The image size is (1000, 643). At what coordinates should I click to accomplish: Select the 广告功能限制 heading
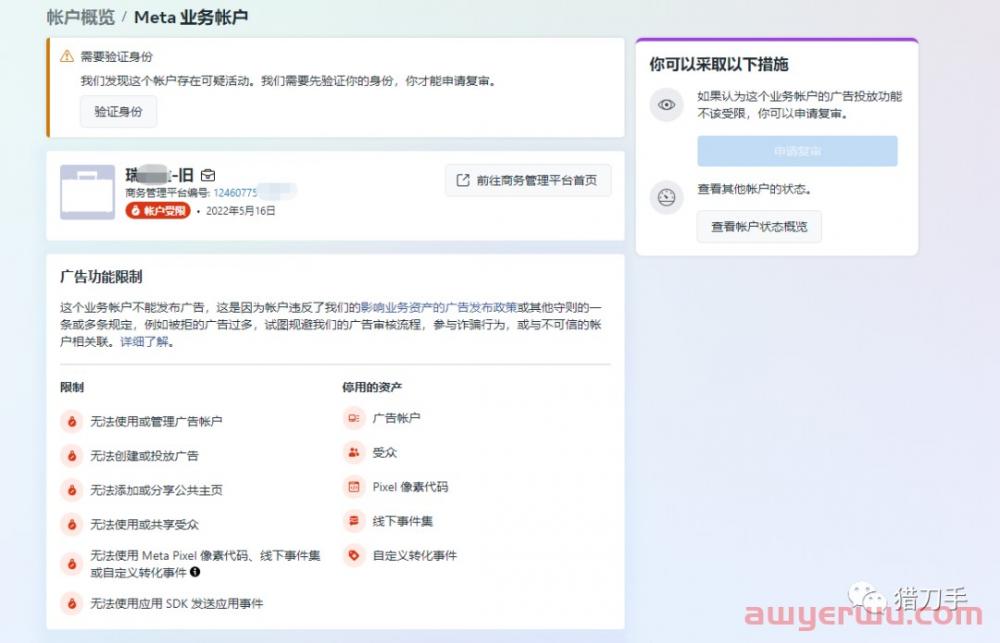tap(101, 277)
